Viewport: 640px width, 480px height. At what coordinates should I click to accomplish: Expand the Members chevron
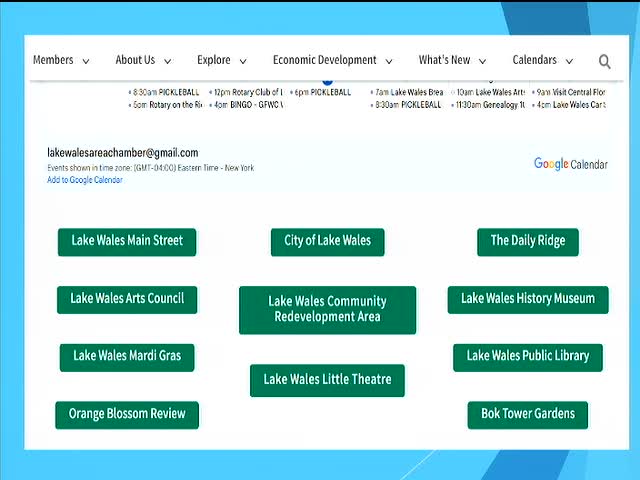pyautogui.click(x=86, y=61)
